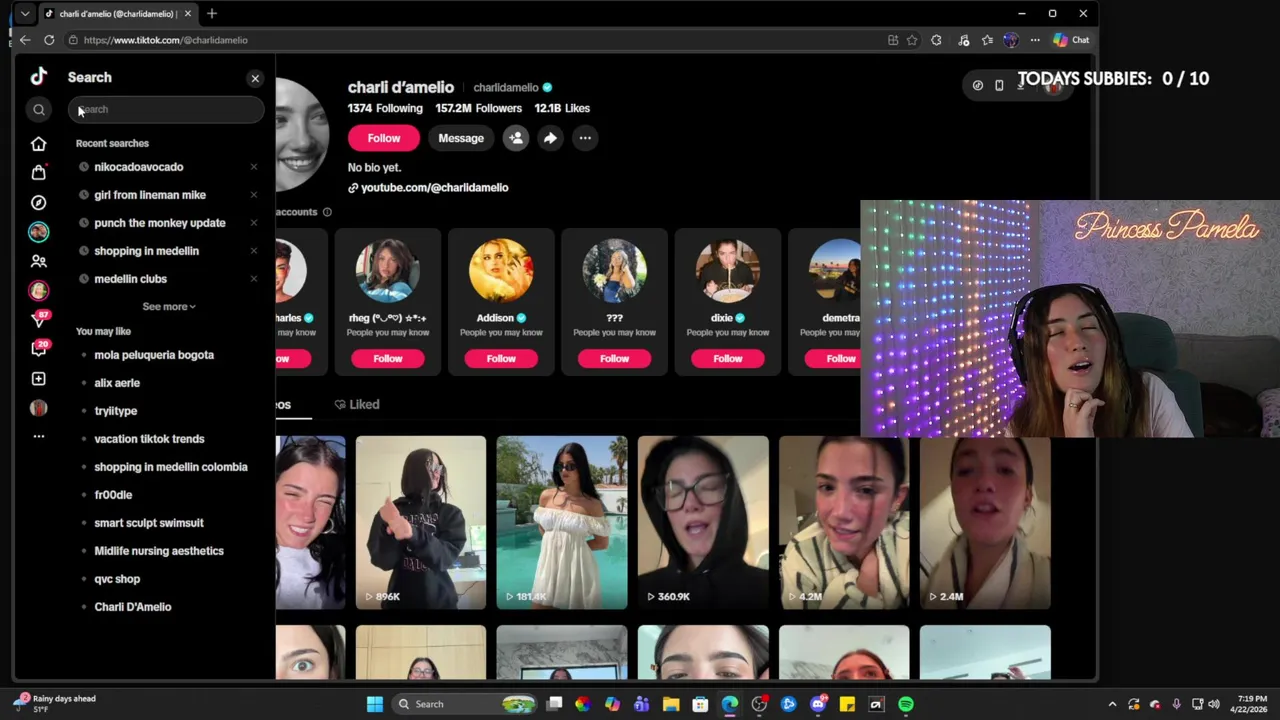
Task: Click the search magnifier icon in sidebar
Action: [39, 110]
